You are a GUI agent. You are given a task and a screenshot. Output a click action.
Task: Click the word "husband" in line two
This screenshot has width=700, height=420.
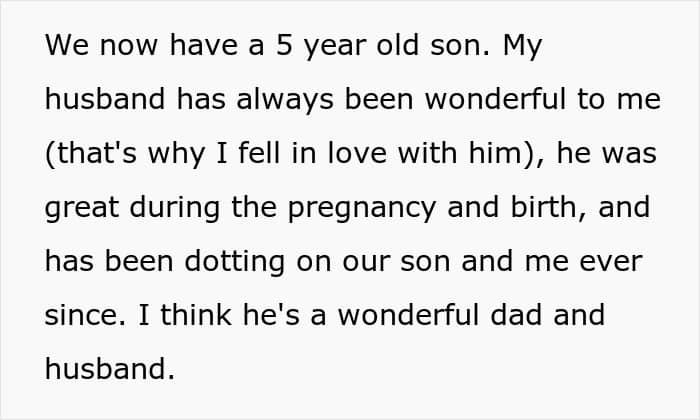point(105,99)
